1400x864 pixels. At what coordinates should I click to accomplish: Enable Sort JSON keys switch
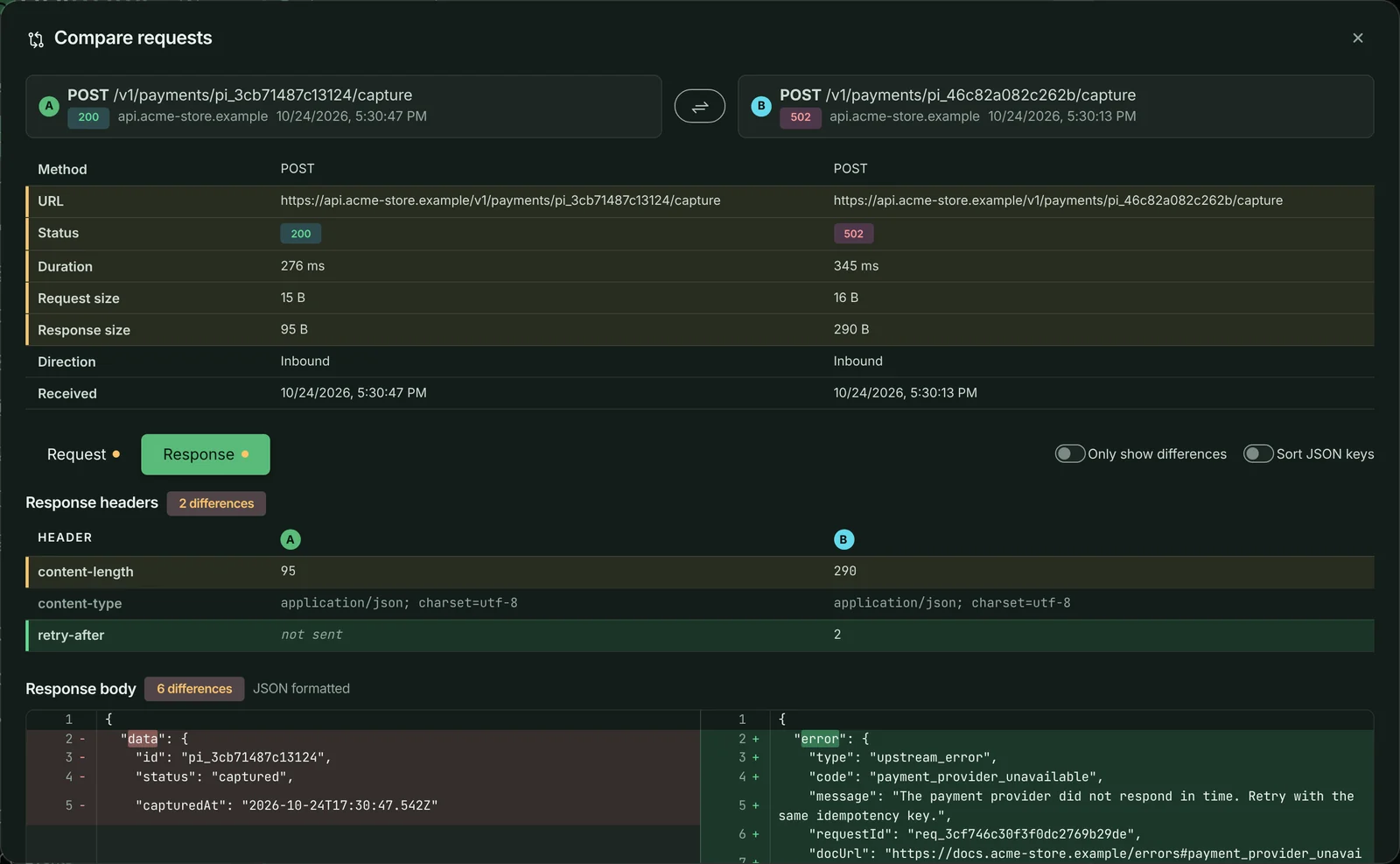pos(1258,453)
